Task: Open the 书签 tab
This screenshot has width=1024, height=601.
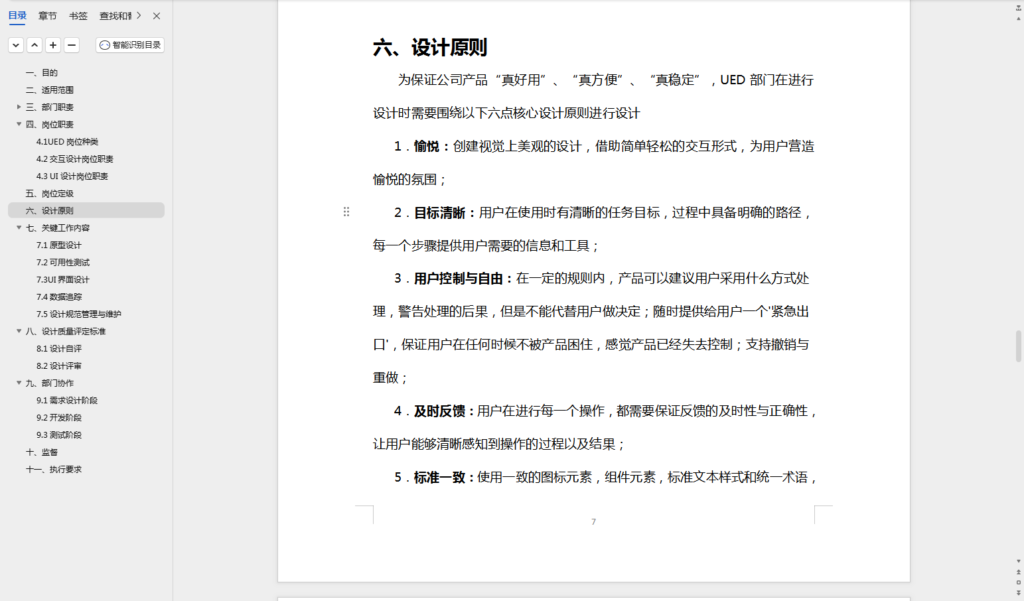Action: click(x=78, y=16)
